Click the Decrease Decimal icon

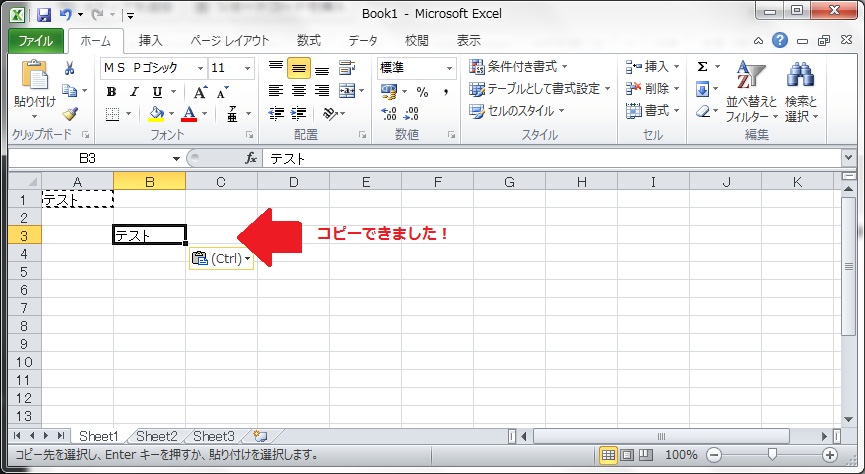click(x=411, y=114)
